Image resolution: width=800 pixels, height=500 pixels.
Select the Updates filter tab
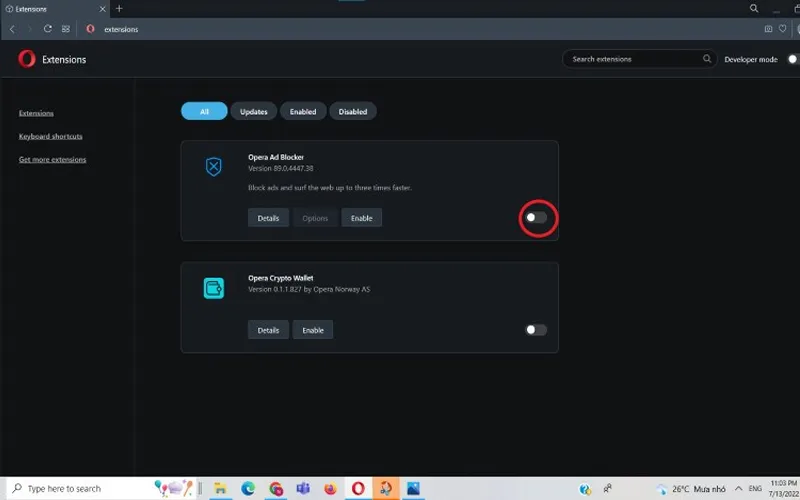click(x=254, y=111)
